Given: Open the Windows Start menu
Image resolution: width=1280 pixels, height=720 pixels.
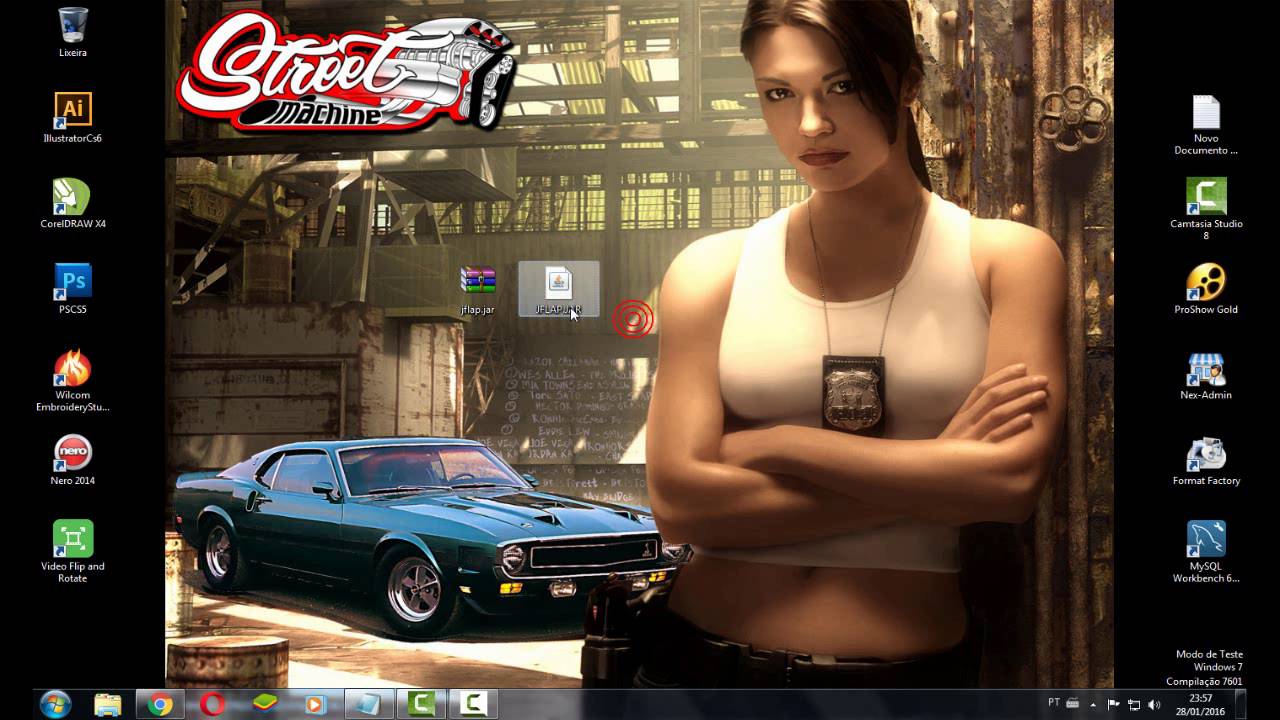Looking at the screenshot, I should (x=55, y=704).
